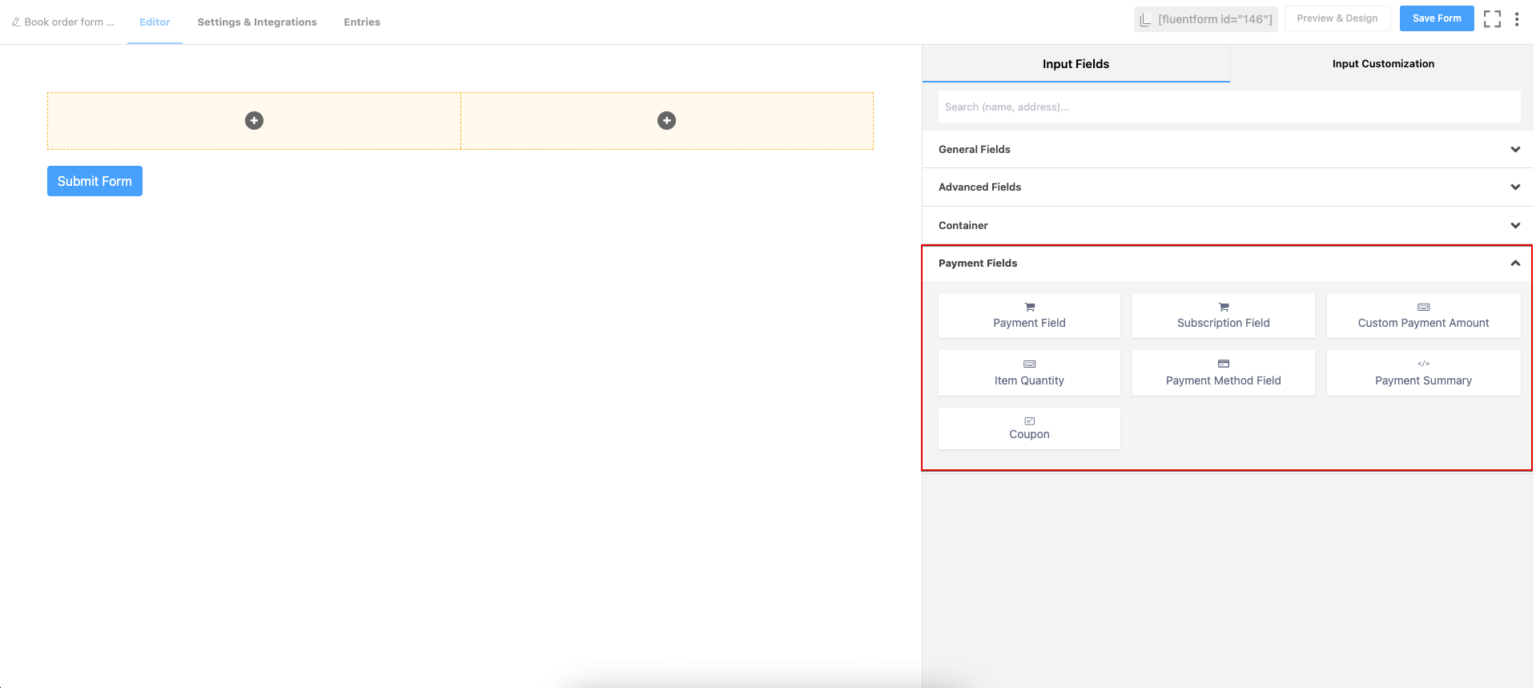Add the Payment Summary element

pyautogui.click(x=1423, y=373)
